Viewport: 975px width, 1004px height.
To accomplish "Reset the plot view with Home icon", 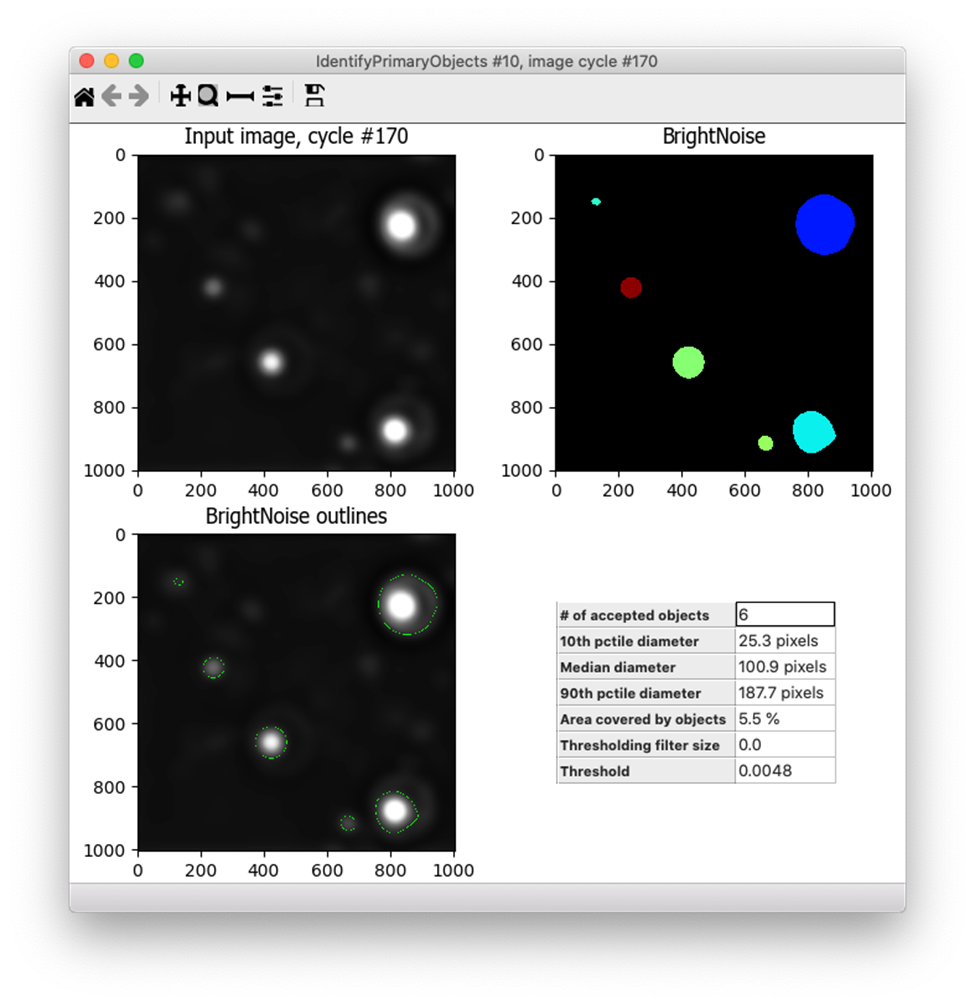I will [x=84, y=96].
